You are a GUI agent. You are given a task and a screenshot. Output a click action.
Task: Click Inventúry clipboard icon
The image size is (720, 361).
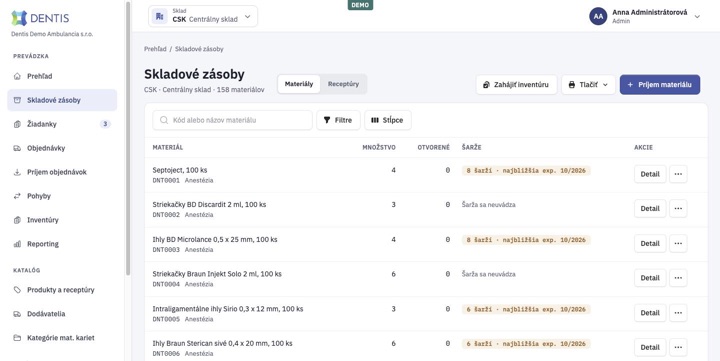[17, 220]
